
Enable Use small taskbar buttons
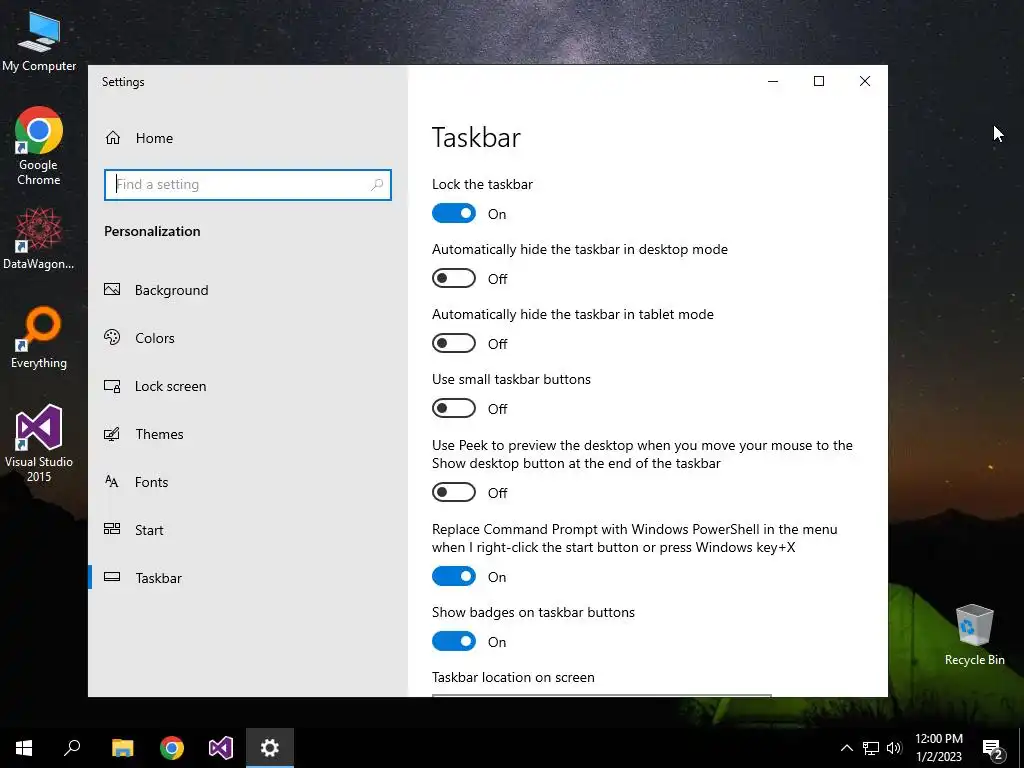click(454, 408)
